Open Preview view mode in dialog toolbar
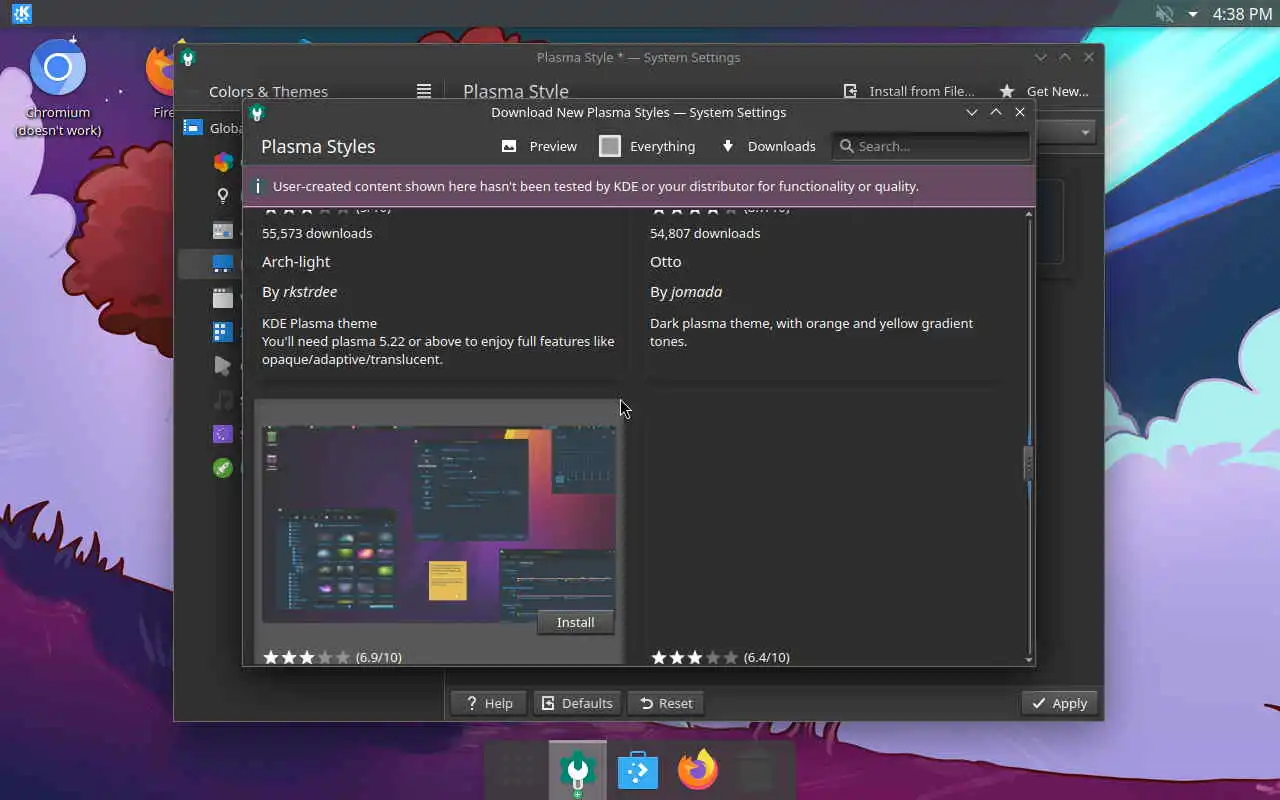1280x800 pixels. (539, 146)
